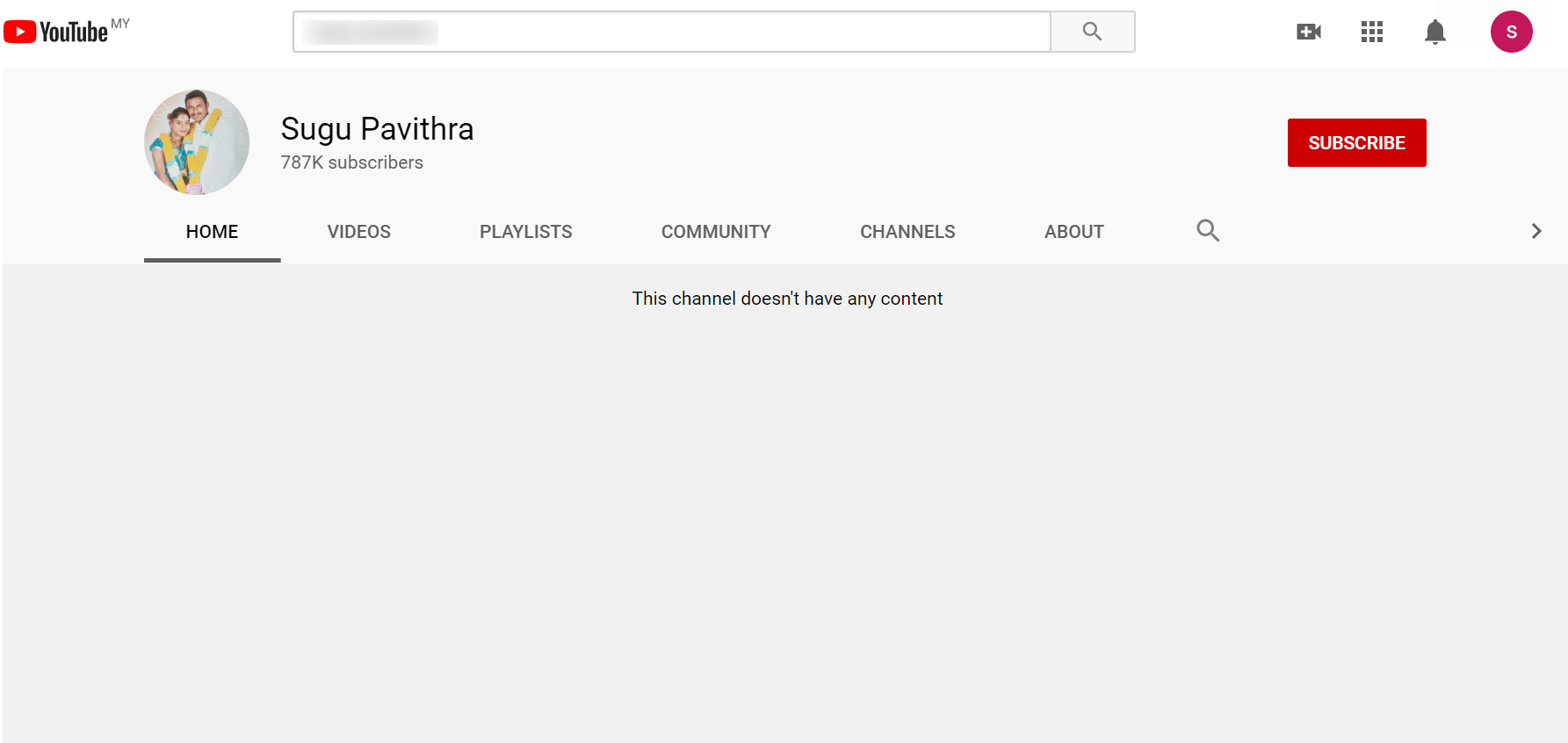Go to the YouTube home logo
Screen dimensions: 1568x743
(x=56, y=32)
